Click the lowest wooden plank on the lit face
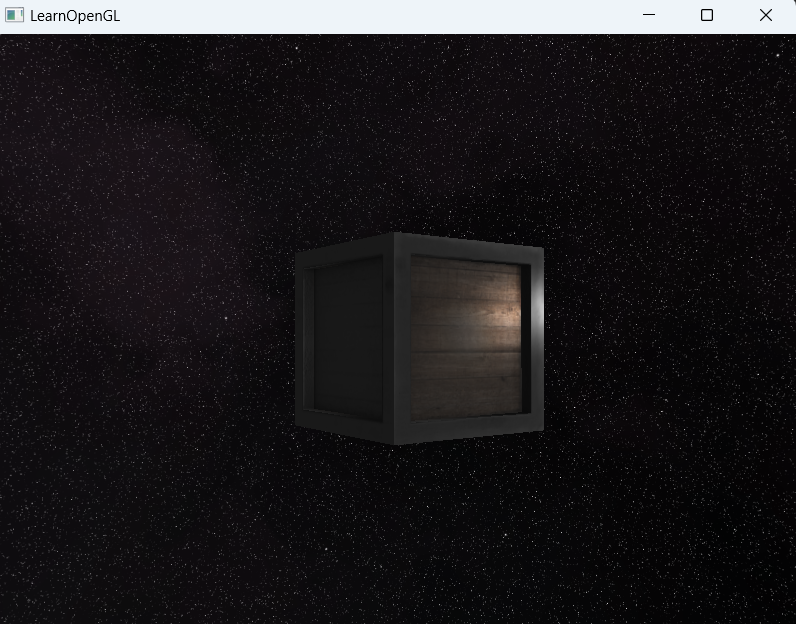 tap(466, 399)
